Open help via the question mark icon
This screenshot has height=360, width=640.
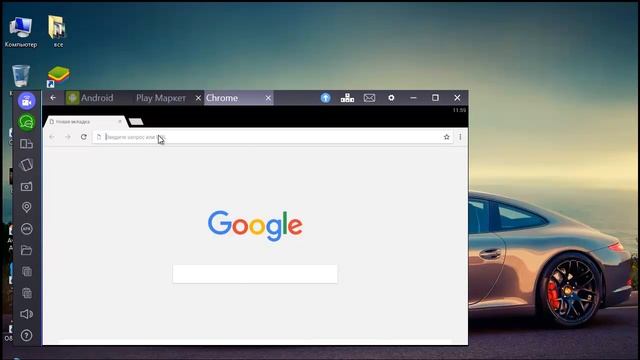pyautogui.click(x=27, y=336)
